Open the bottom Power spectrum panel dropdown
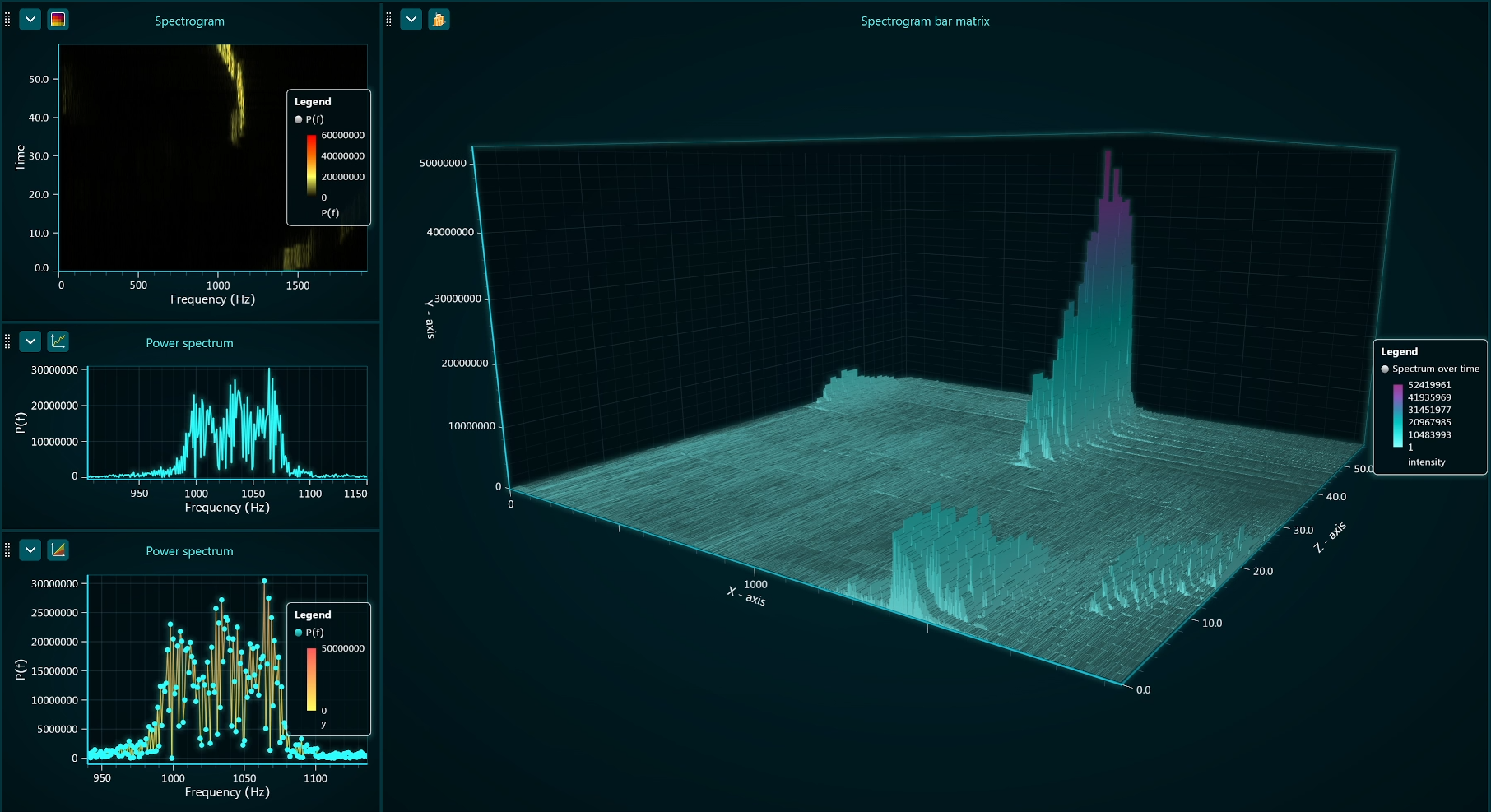Viewport: 1491px width, 812px height. tap(30, 550)
